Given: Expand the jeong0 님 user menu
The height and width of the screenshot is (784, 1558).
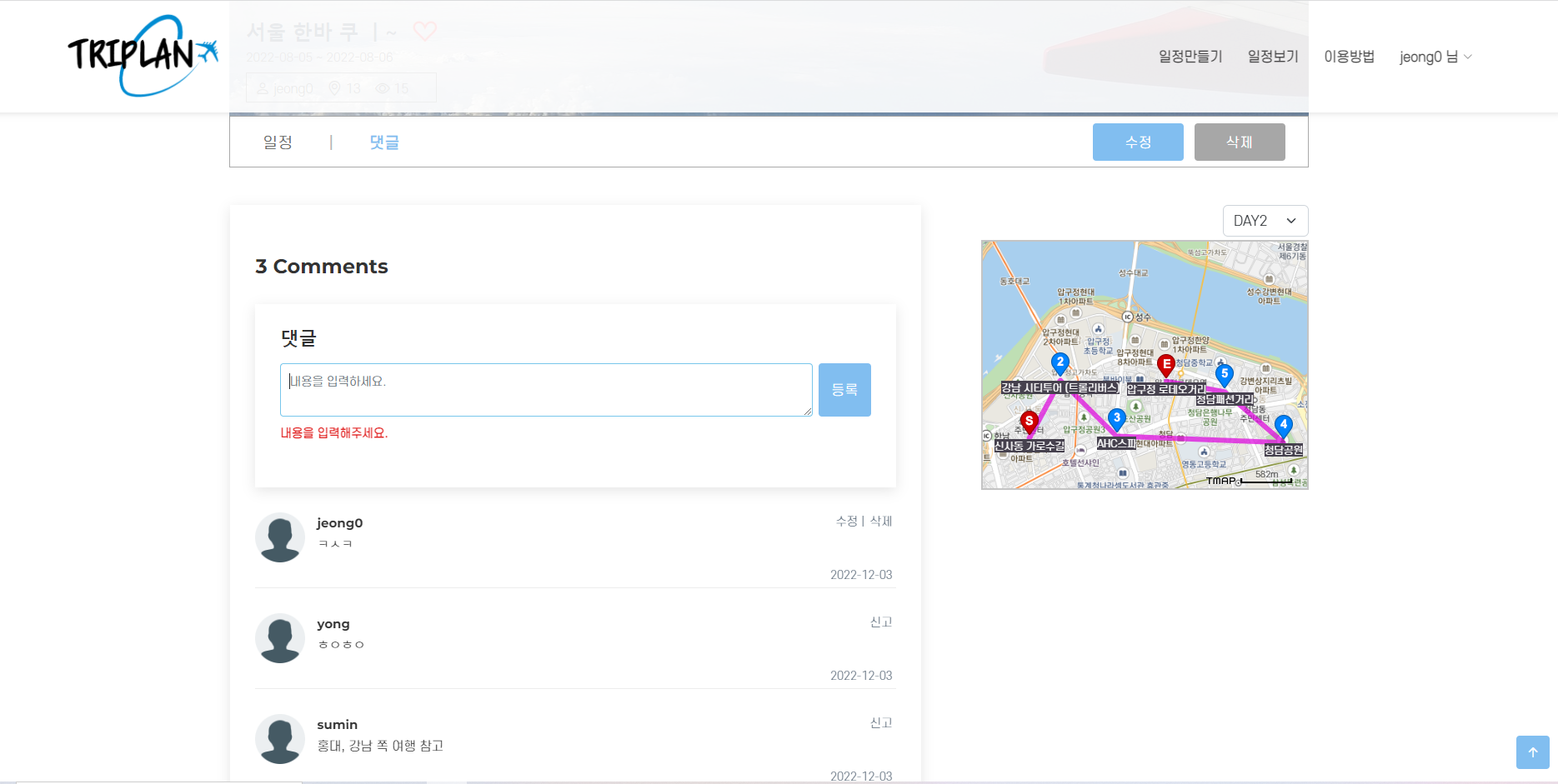Looking at the screenshot, I should (1435, 57).
